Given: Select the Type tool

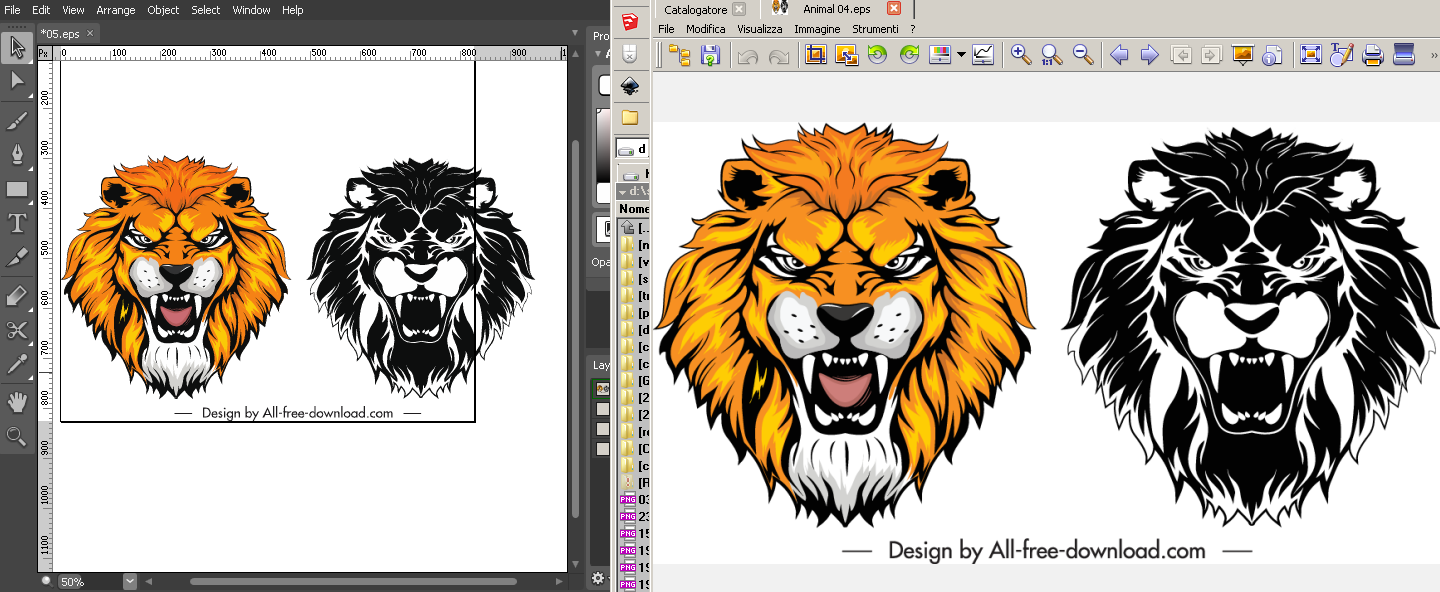Looking at the screenshot, I should click(17, 224).
